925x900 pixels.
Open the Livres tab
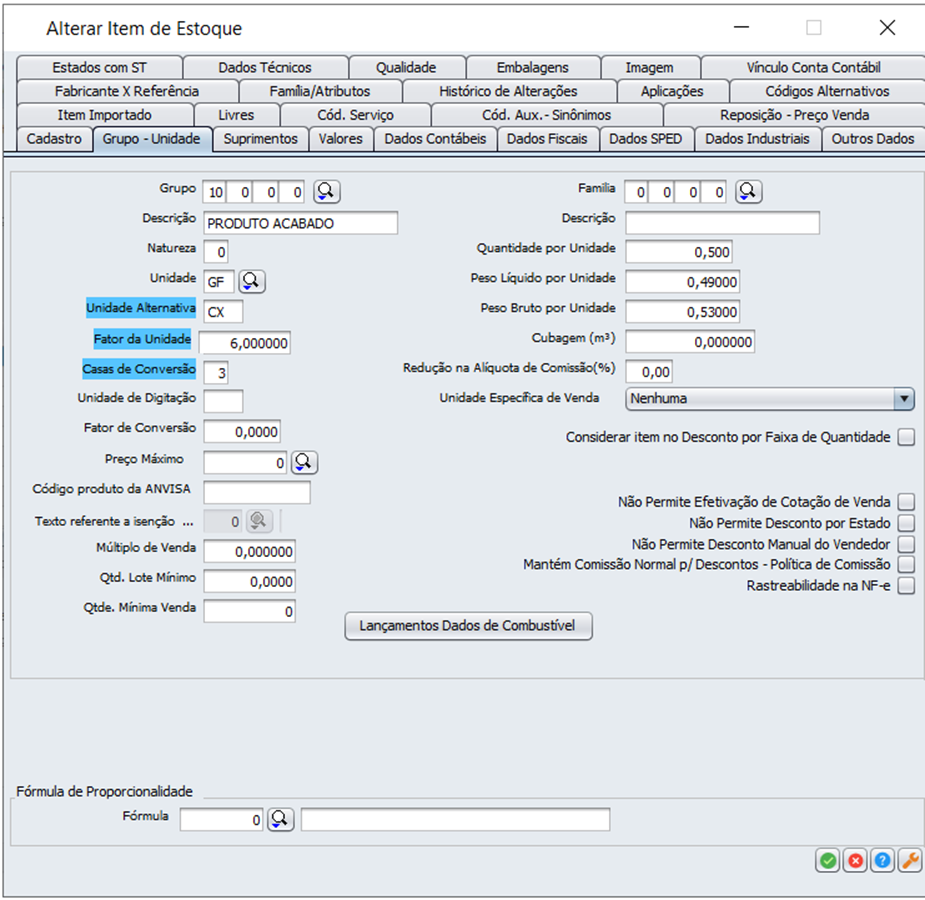[x=236, y=115]
